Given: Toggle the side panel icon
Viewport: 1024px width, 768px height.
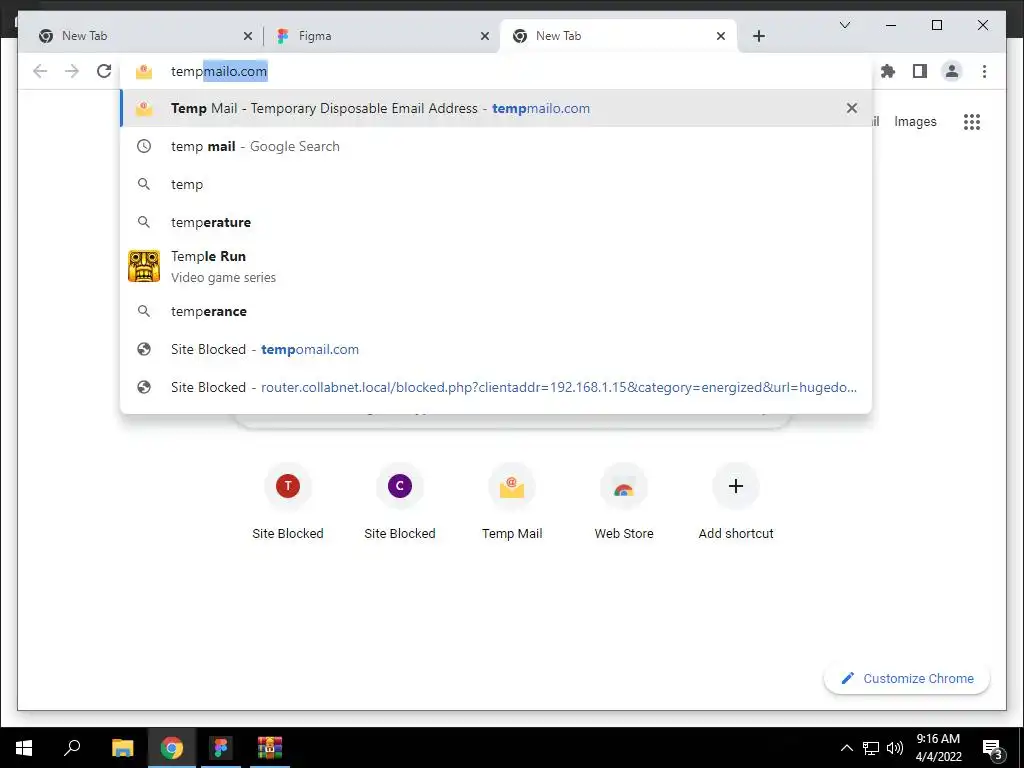Looking at the screenshot, I should click(920, 71).
